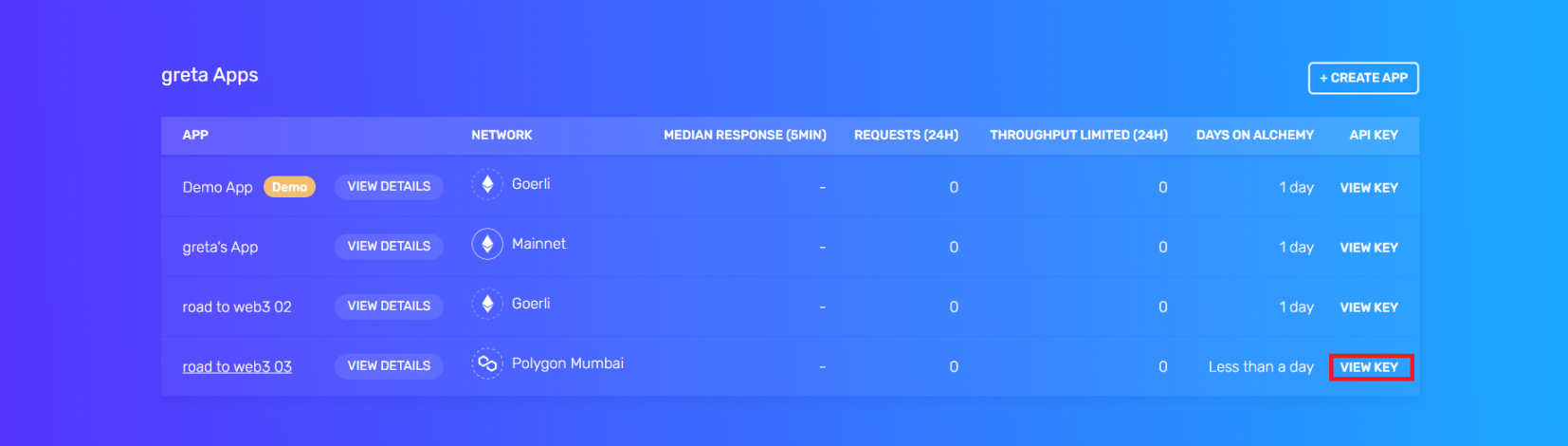Click the Goerli icon for road to web3 02
This screenshot has height=446, width=1568.
(487, 304)
